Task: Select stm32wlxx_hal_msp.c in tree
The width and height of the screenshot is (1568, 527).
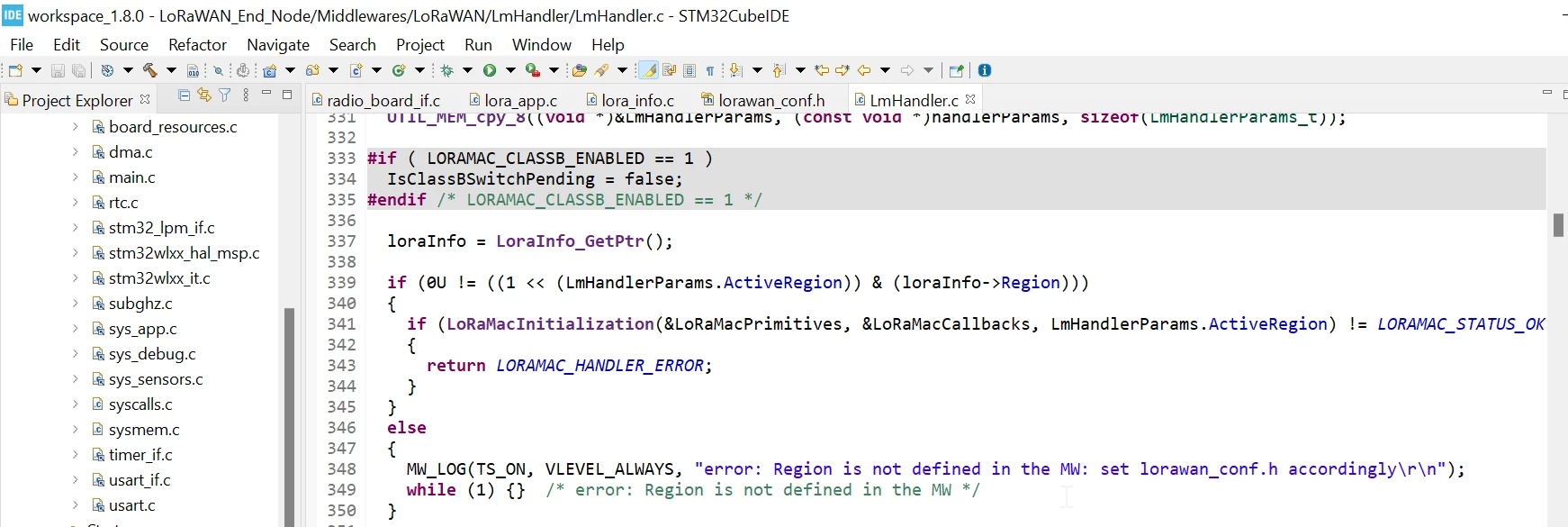Action: (x=184, y=253)
